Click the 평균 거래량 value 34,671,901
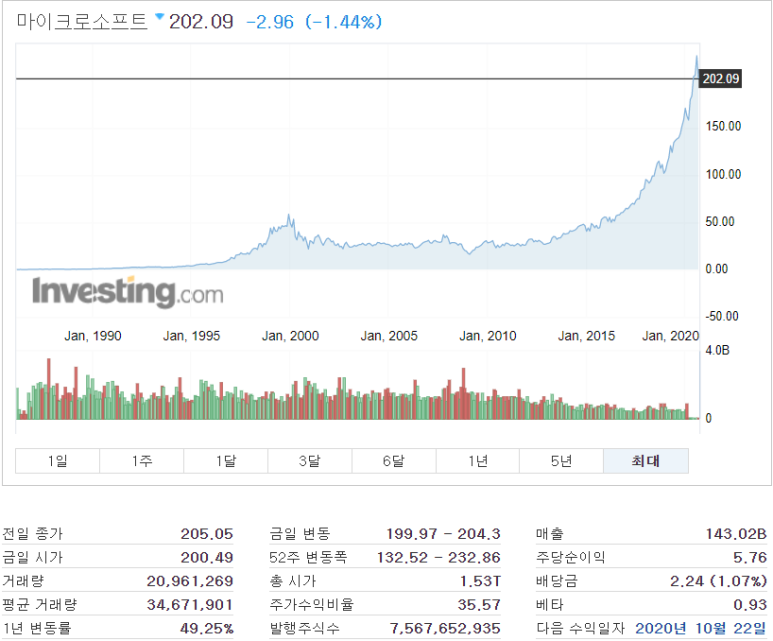 pos(190,605)
